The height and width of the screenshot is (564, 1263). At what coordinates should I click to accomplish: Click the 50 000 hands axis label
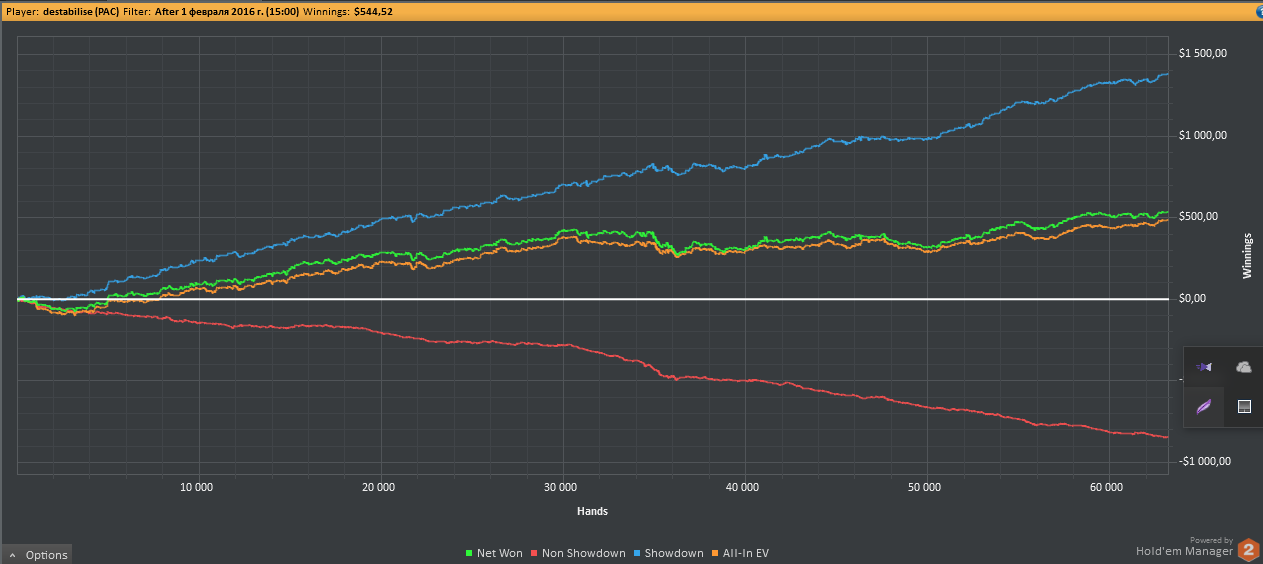[924, 487]
